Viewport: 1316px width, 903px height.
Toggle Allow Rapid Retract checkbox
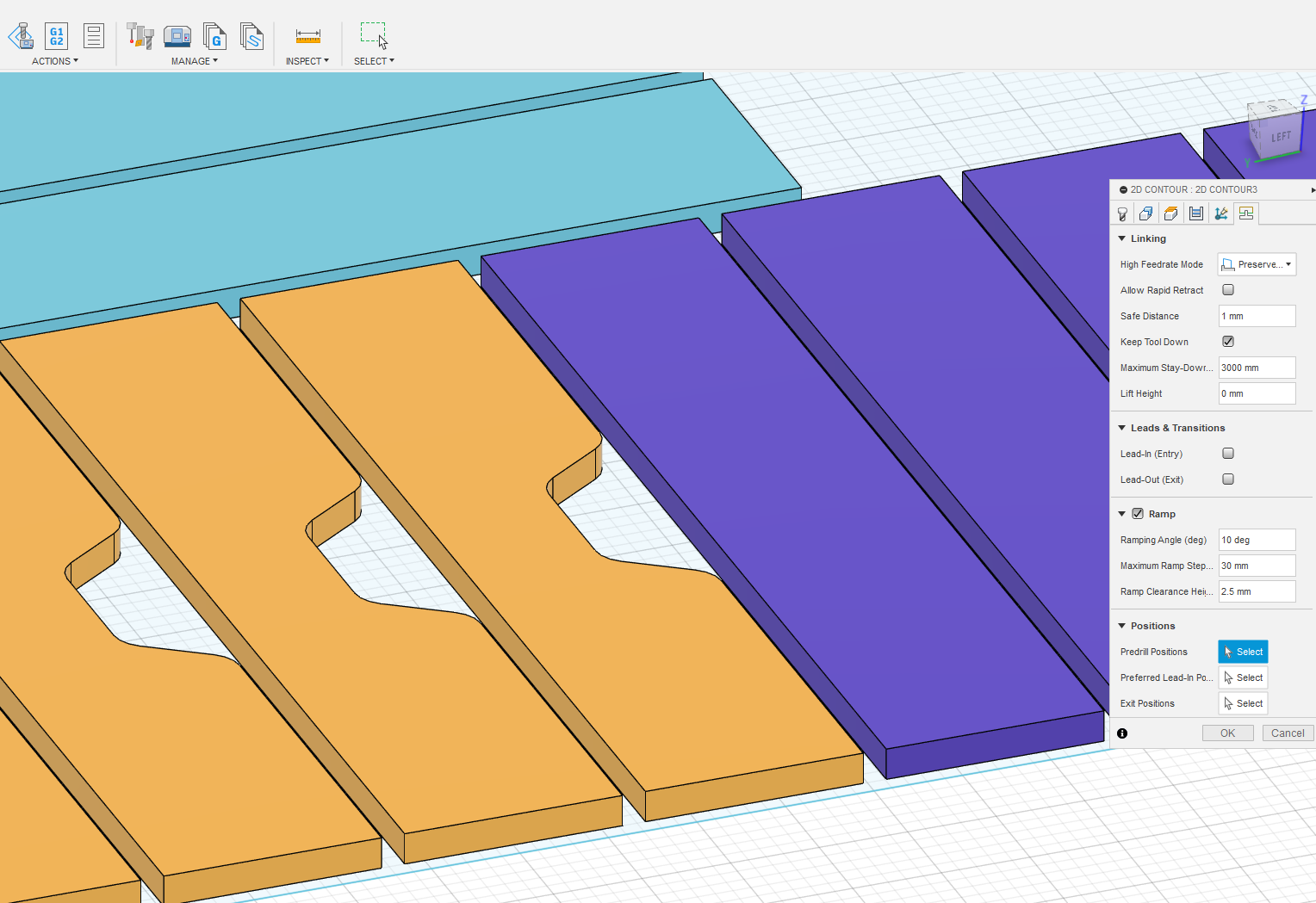[1228, 290]
